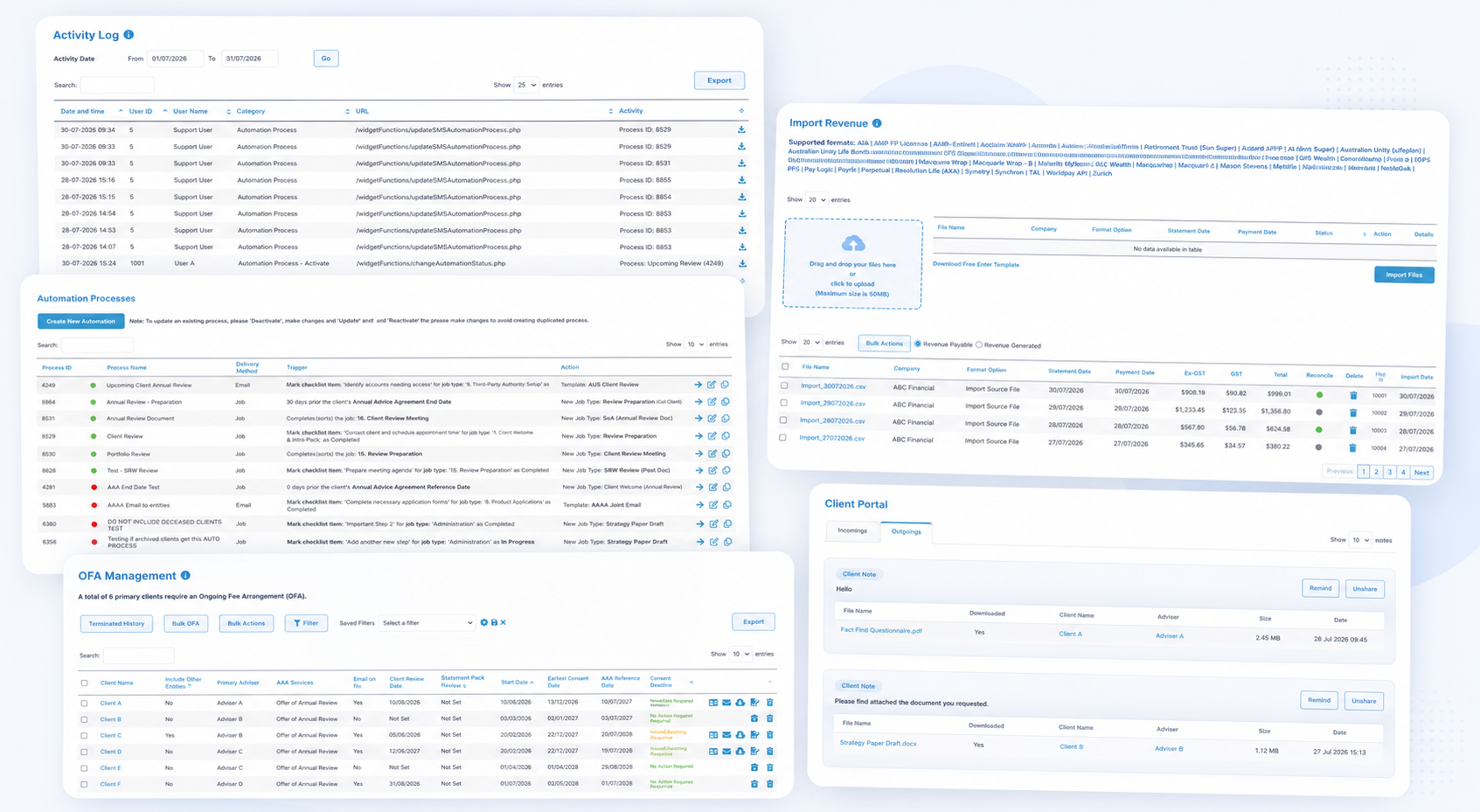This screenshot has width=1480, height=812.
Task: Click Go in the Activity Log
Action: tap(325, 59)
